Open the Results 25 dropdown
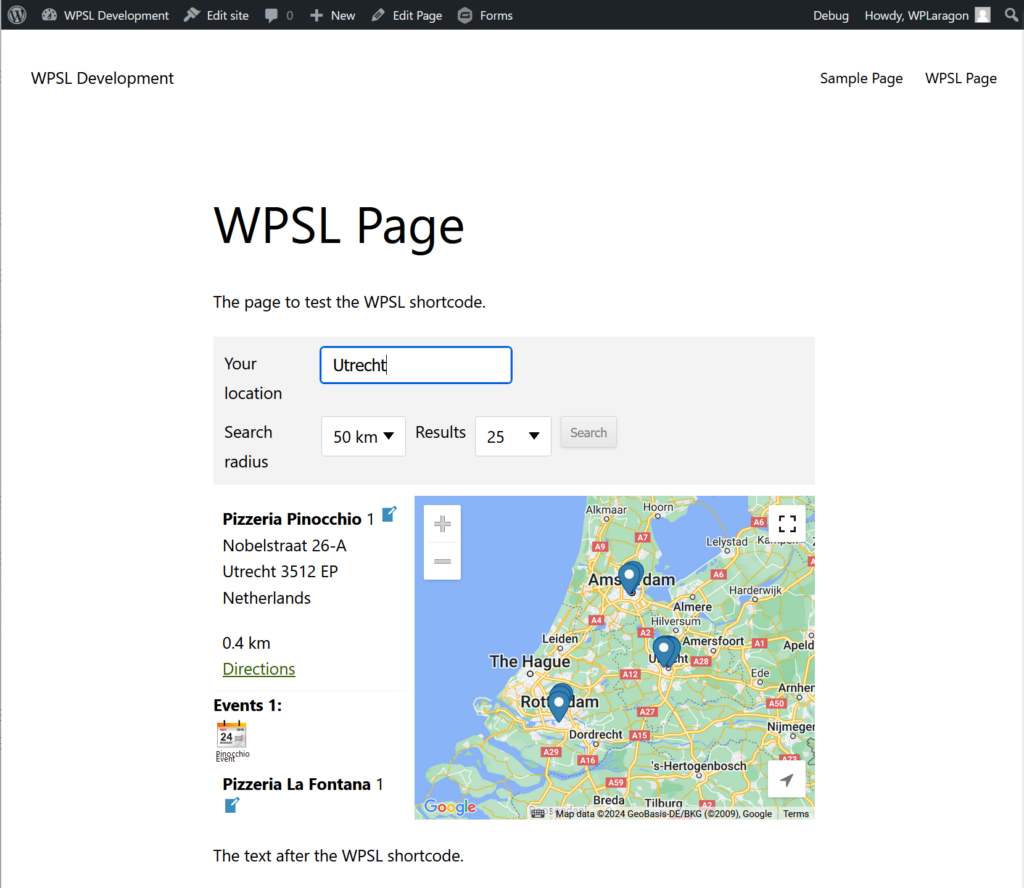The image size is (1024, 888). [x=513, y=436]
